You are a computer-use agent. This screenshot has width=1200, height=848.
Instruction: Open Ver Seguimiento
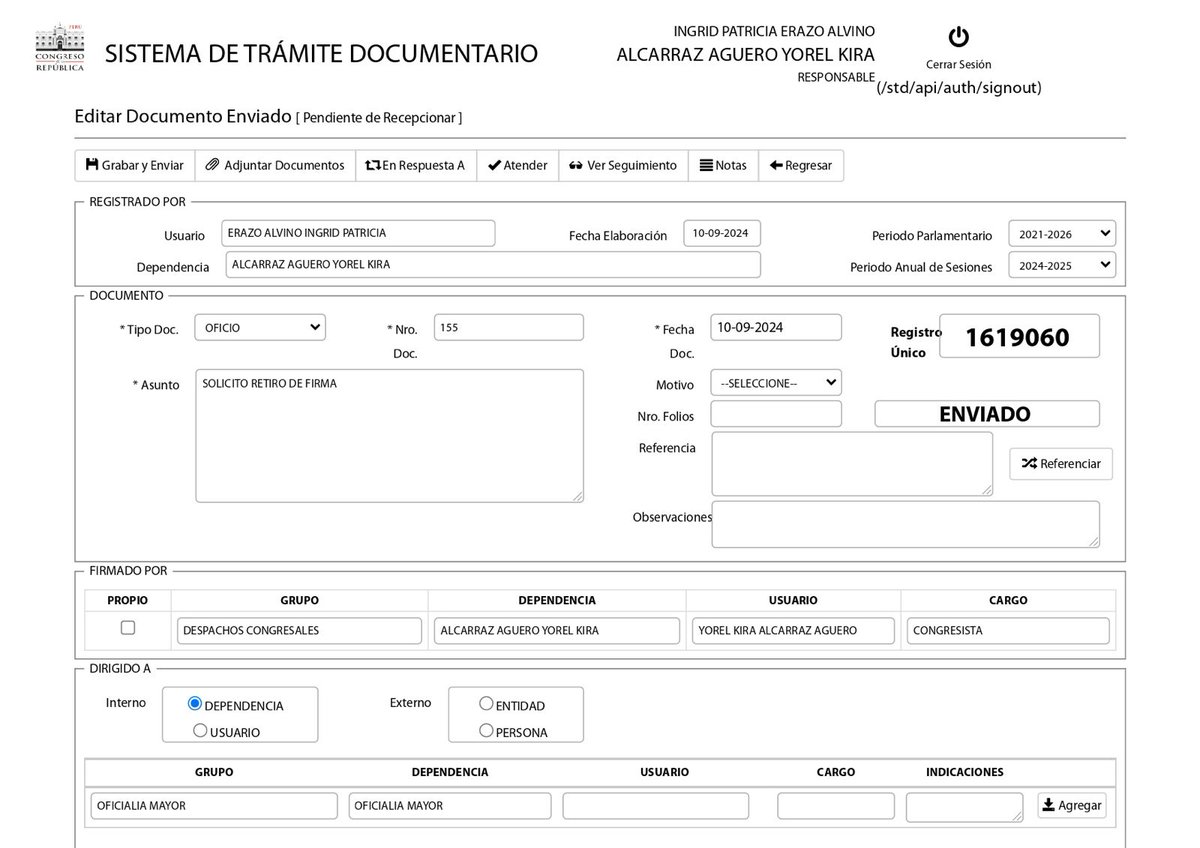point(623,165)
